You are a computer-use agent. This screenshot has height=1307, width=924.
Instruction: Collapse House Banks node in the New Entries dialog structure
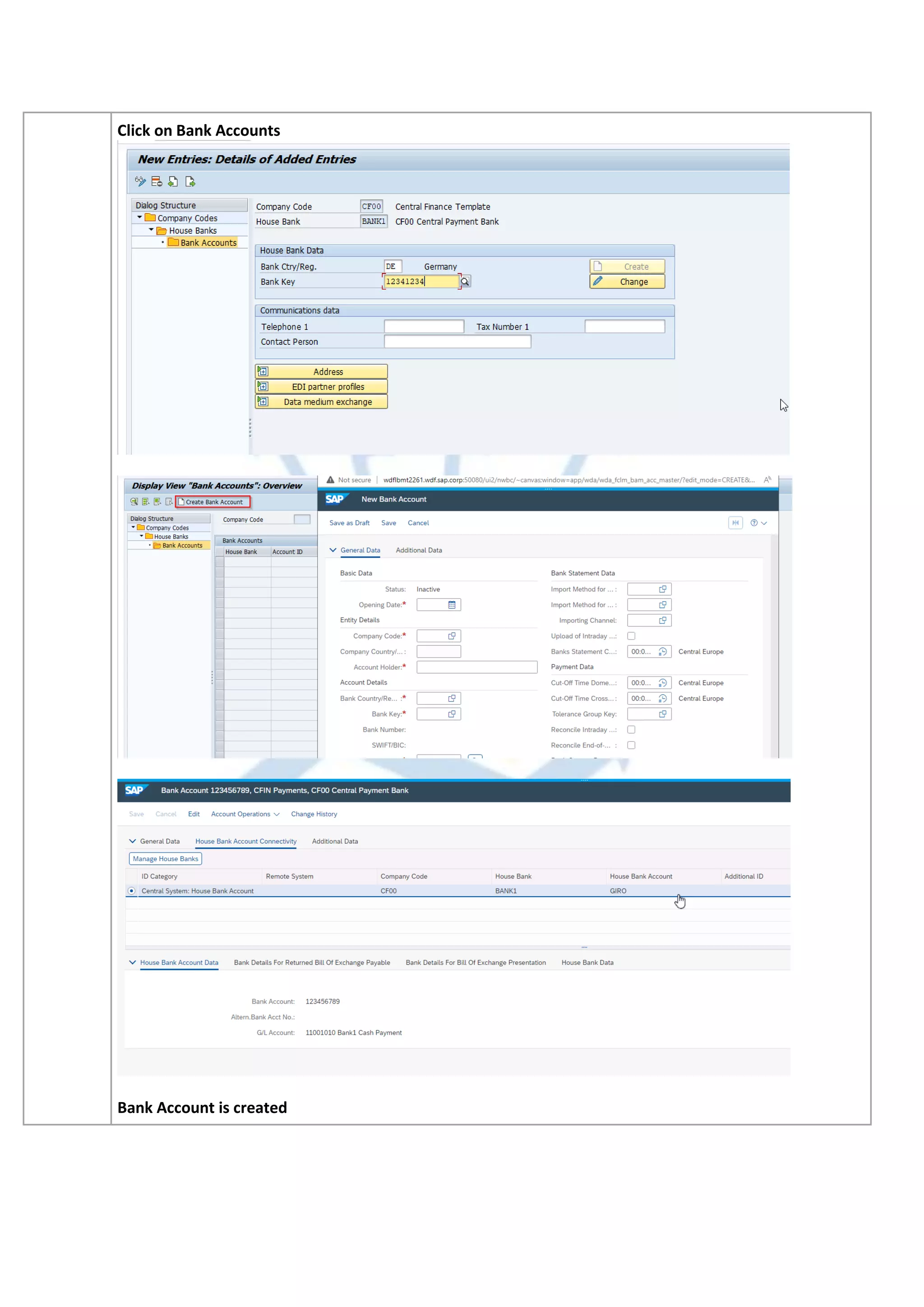[151, 230]
